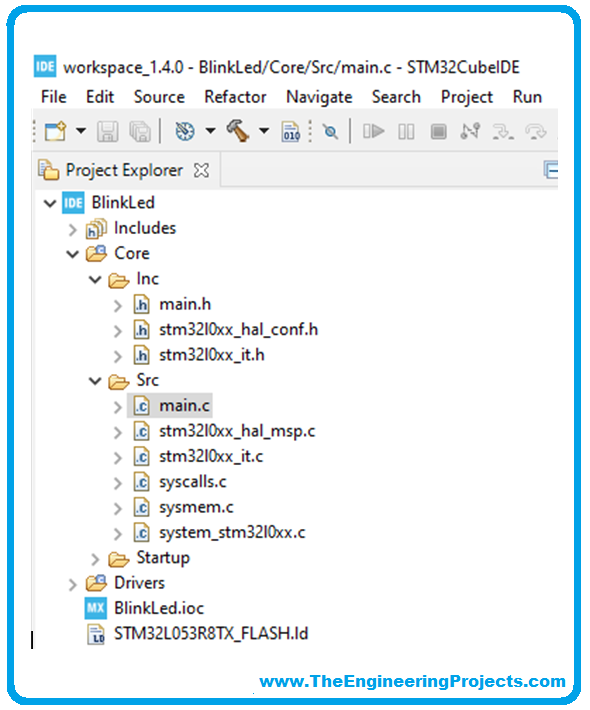The width and height of the screenshot is (590, 710).
Task: Click the Save All toolbar icon
Action: (x=140, y=132)
